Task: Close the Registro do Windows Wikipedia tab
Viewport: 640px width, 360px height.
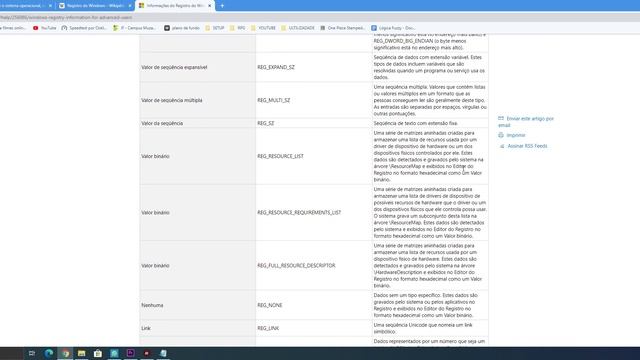Action: click(x=130, y=6)
